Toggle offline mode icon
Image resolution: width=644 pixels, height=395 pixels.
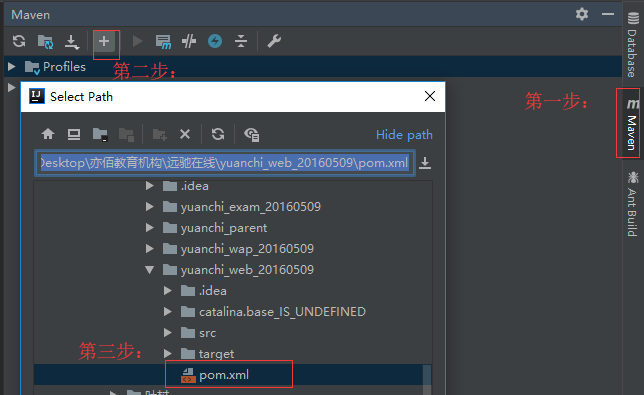(x=189, y=41)
